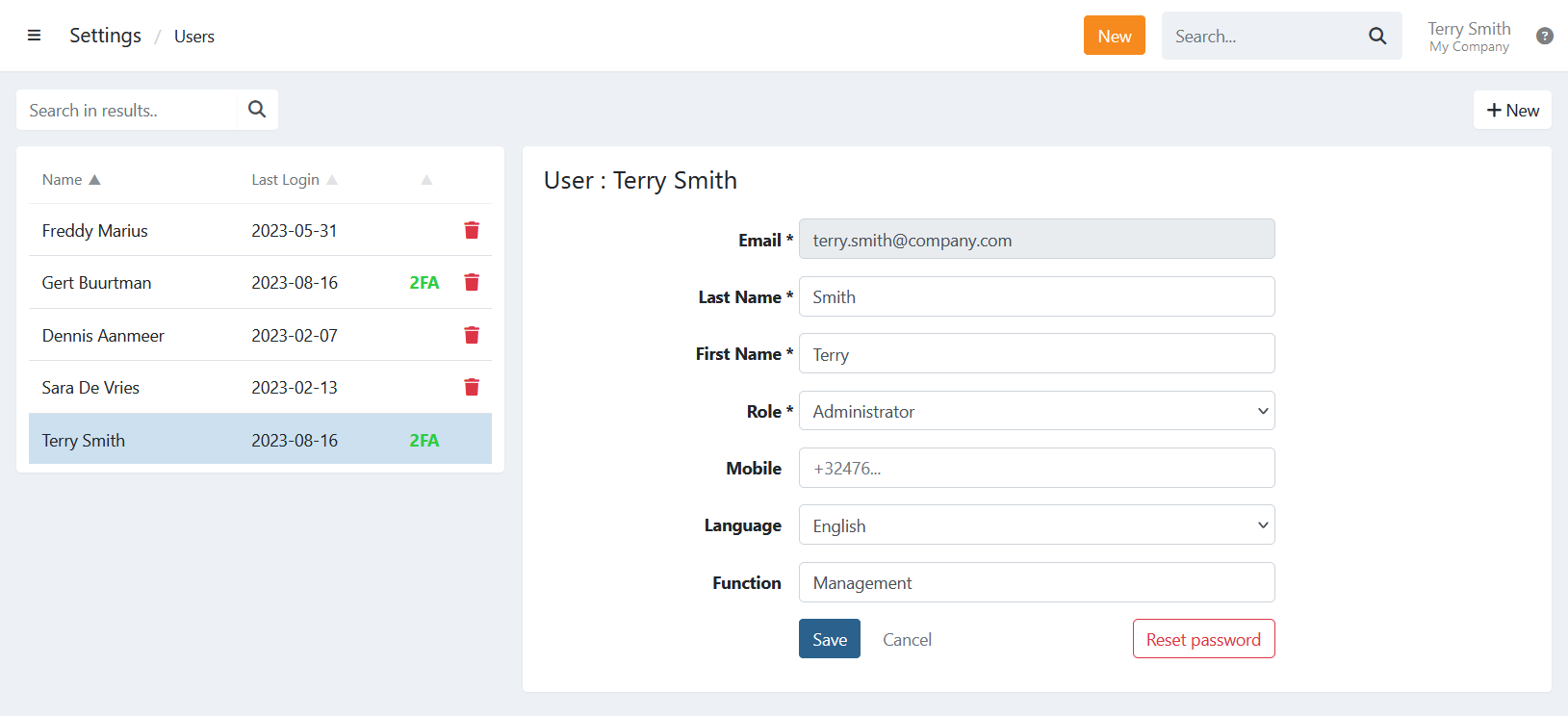The height and width of the screenshot is (716, 1568).
Task: Delete user Freddy Marius
Action: tap(472, 230)
